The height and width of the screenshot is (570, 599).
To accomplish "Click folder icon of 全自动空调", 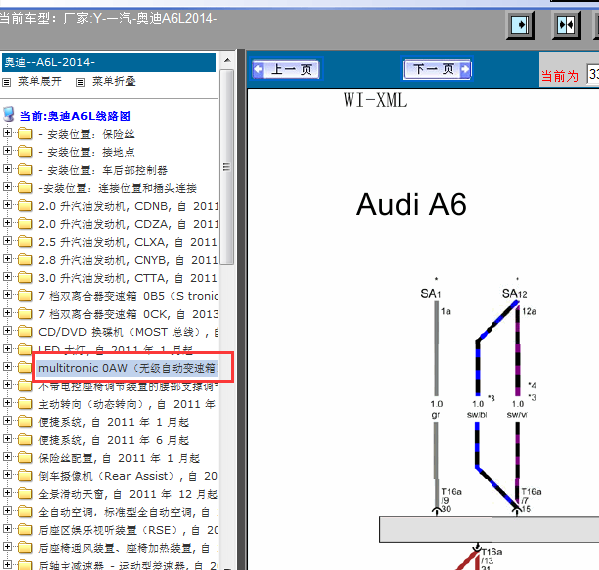I will coord(25,511).
